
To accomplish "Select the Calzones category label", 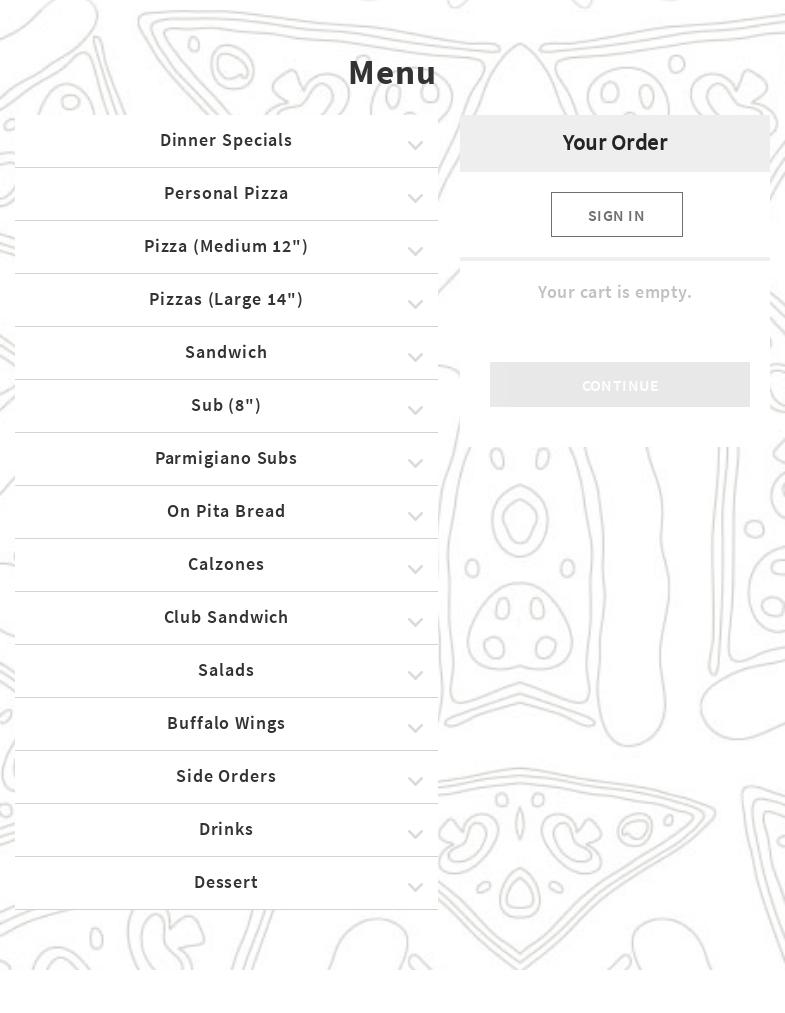I will (226, 564).
